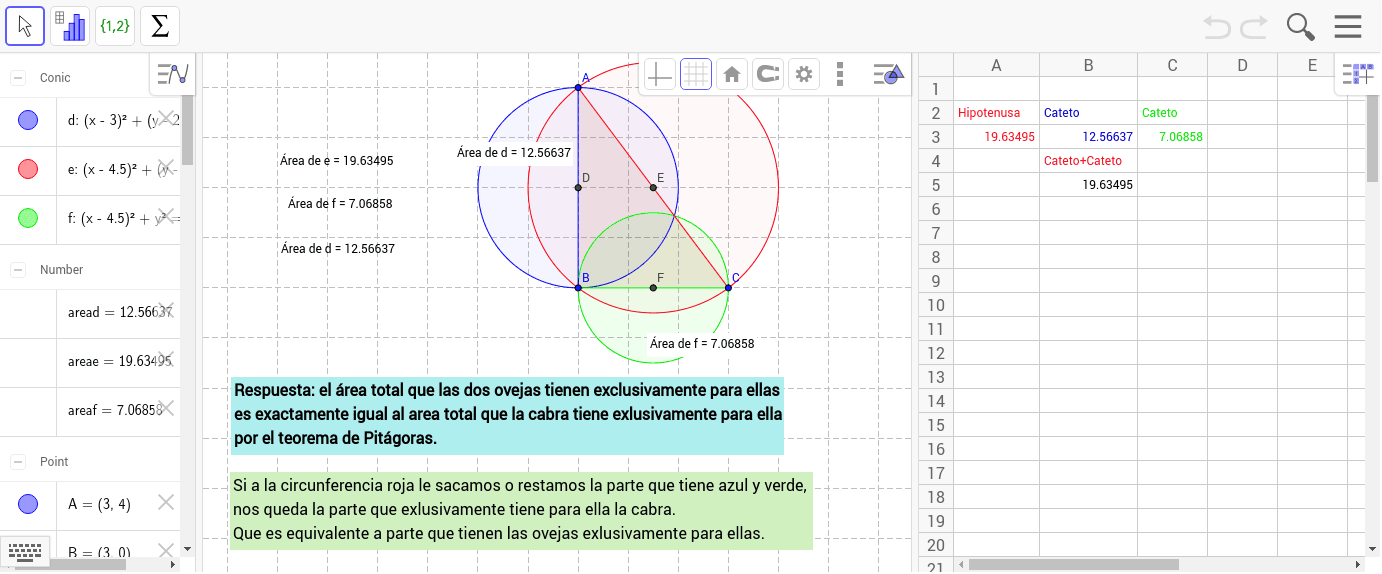Select the Move arrow tool
1382x574 pixels.
pyautogui.click(x=25, y=26)
